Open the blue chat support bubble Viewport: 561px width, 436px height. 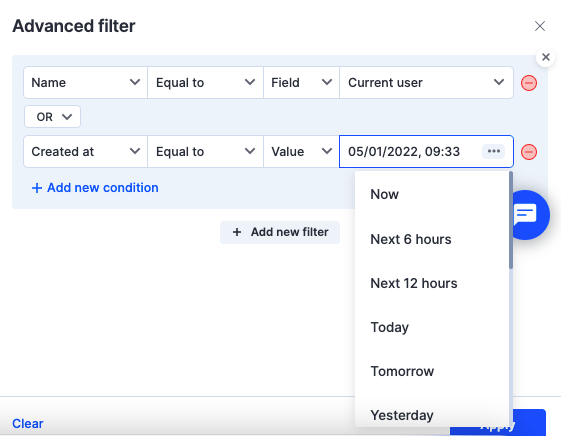click(x=530, y=215)
